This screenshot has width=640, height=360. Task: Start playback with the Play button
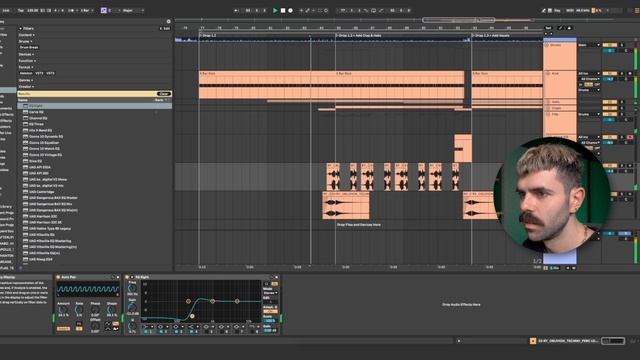pyautogui.click(x=275, y=10)
